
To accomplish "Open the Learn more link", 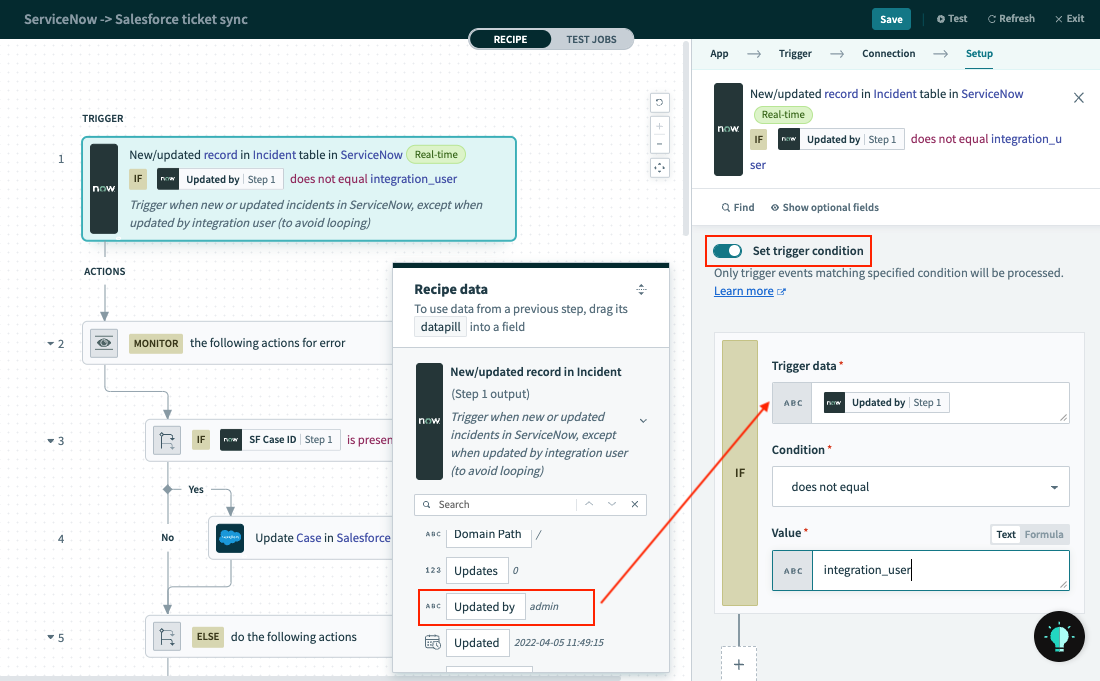I will pos(744,290).
